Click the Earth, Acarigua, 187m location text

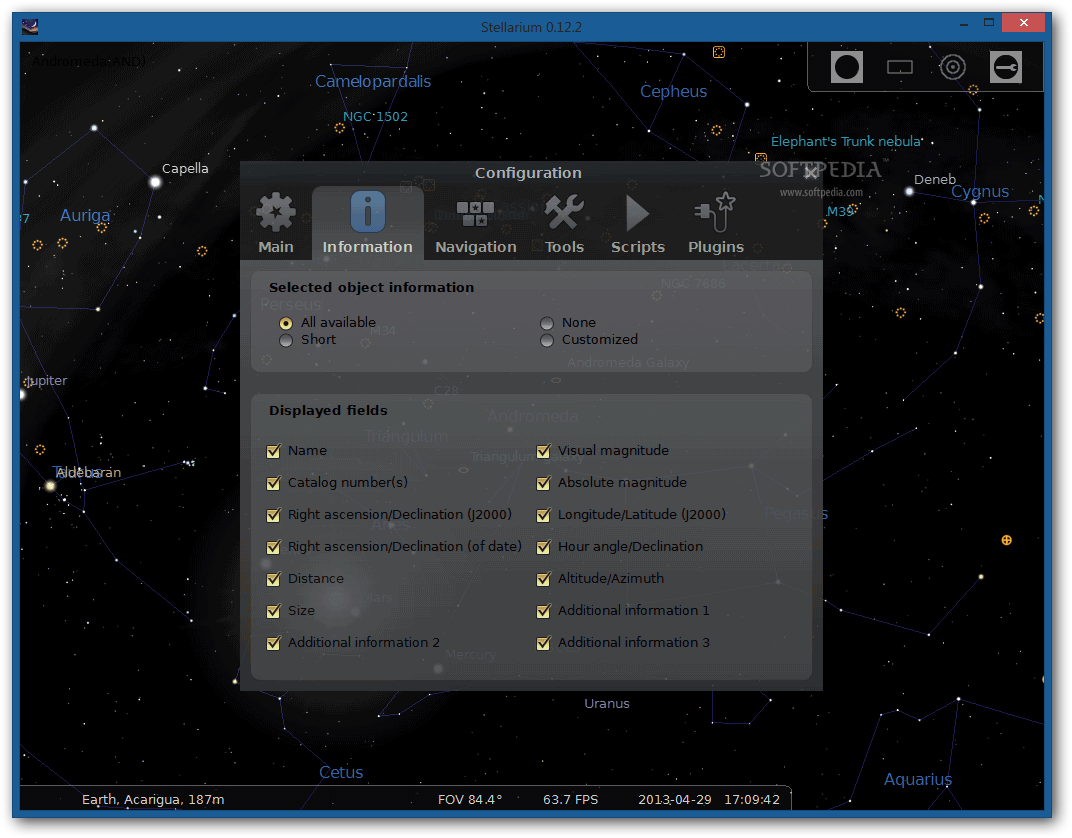[x=153, y=799]
